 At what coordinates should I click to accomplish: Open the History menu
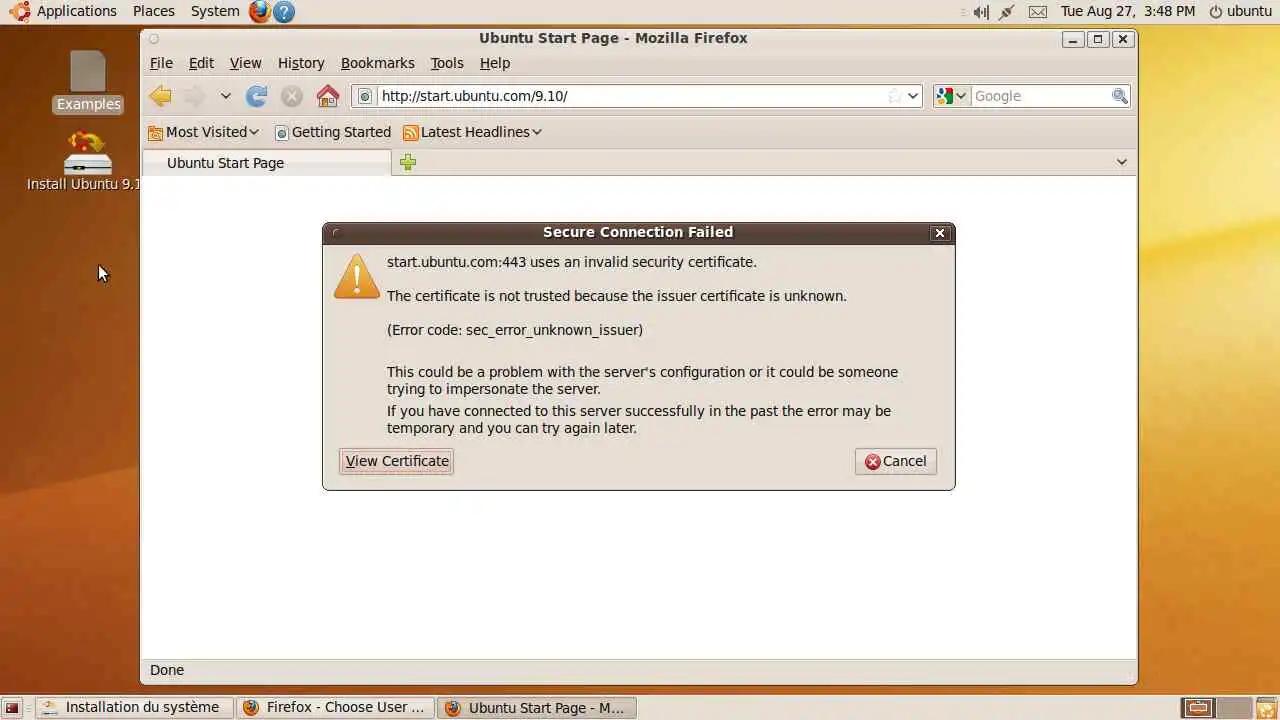301,63
